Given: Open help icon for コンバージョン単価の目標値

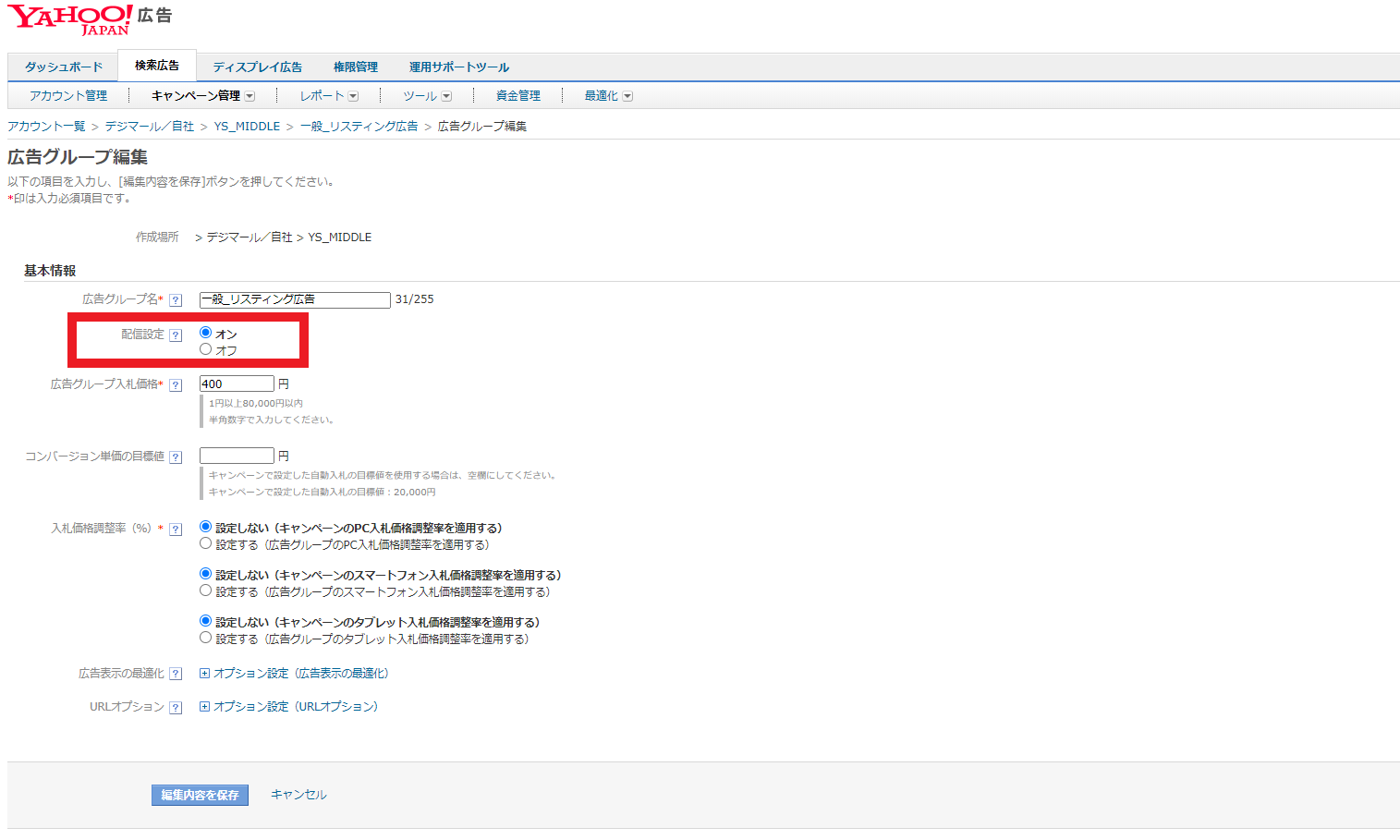Looking at the screenshot, I should 176,457.
